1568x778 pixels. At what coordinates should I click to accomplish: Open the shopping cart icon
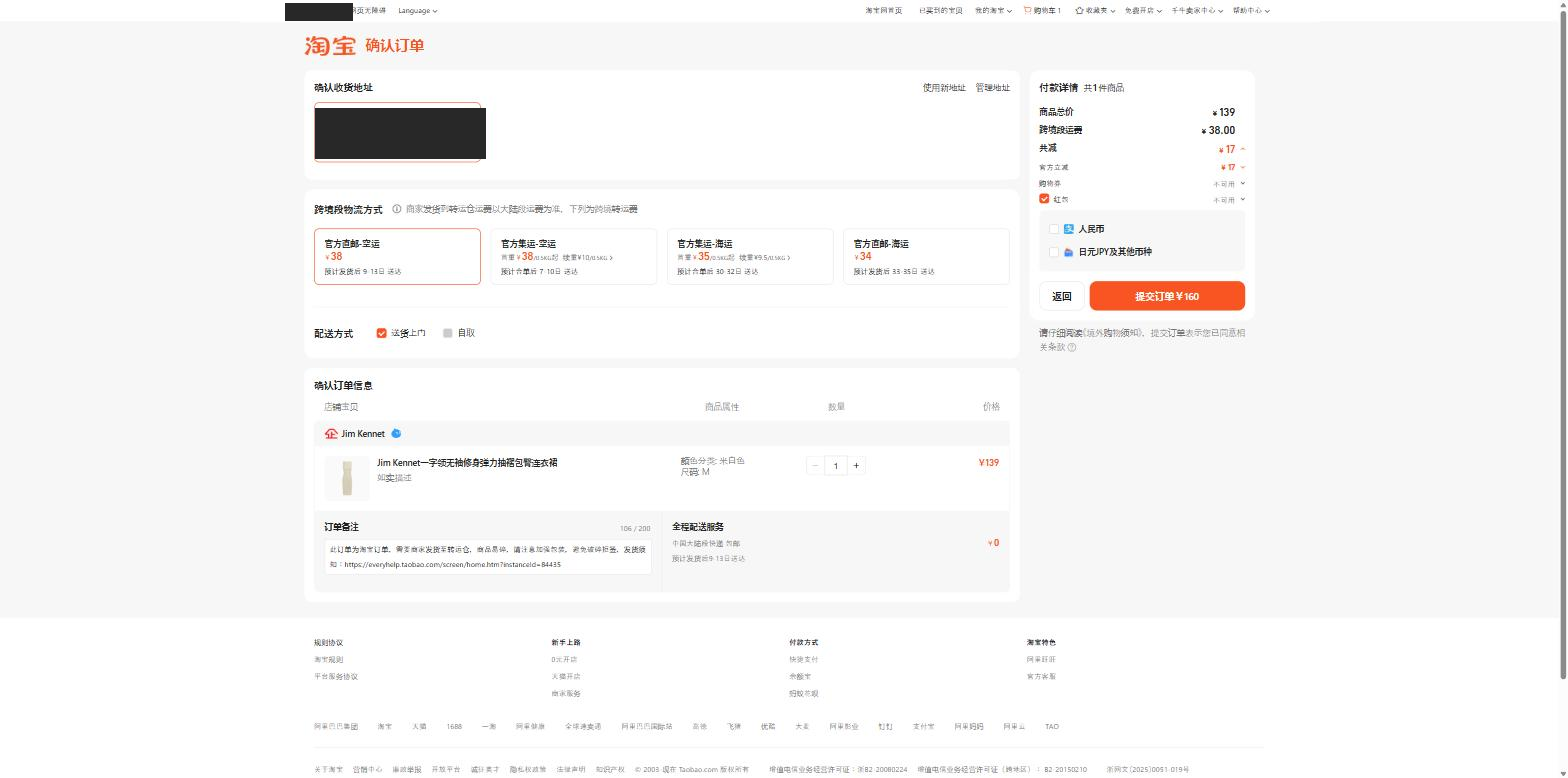click(x=1027, y=10)
